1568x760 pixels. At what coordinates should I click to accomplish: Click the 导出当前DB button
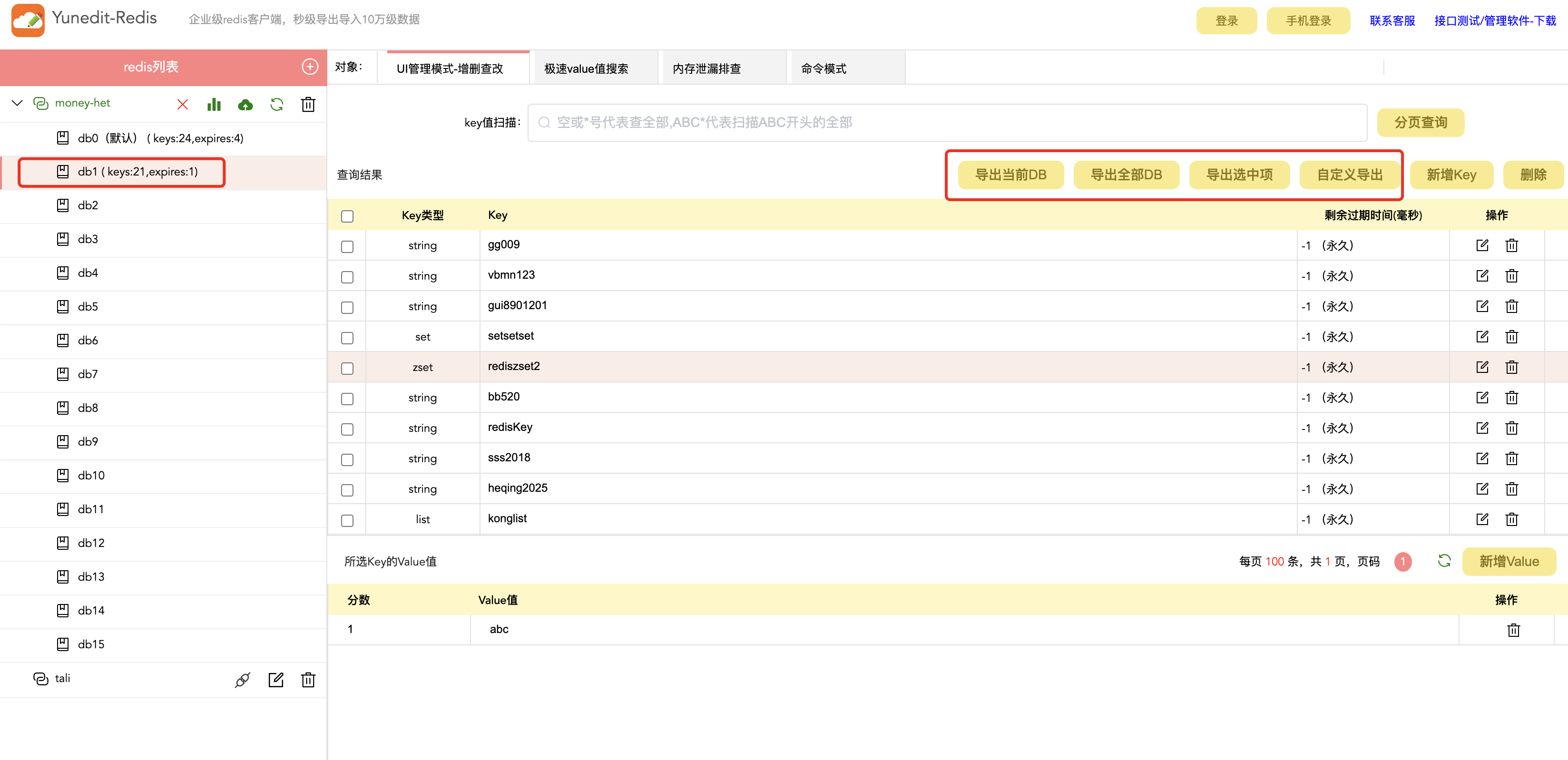point(1010,175)
